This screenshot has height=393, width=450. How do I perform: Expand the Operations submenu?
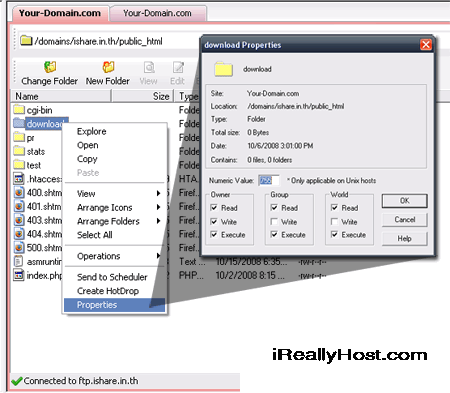114,256
